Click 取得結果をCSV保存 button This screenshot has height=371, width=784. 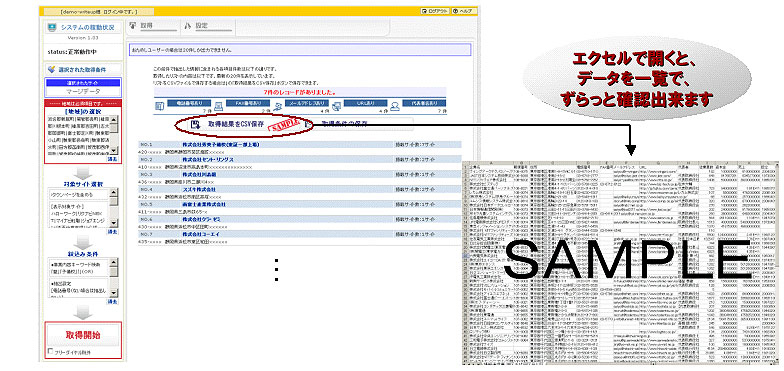coord(236,124)
